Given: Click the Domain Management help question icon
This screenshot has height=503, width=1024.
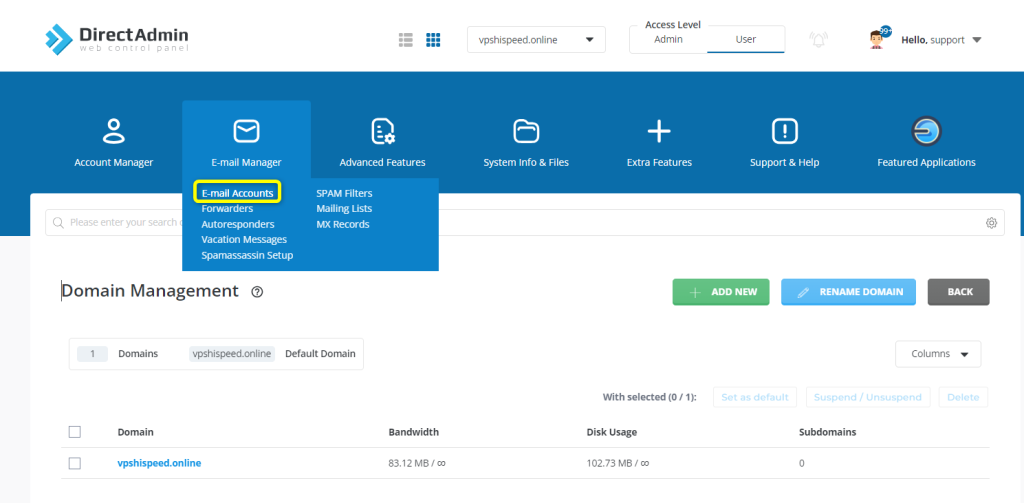Looking at the screenshot, I should tap(257, 292).
